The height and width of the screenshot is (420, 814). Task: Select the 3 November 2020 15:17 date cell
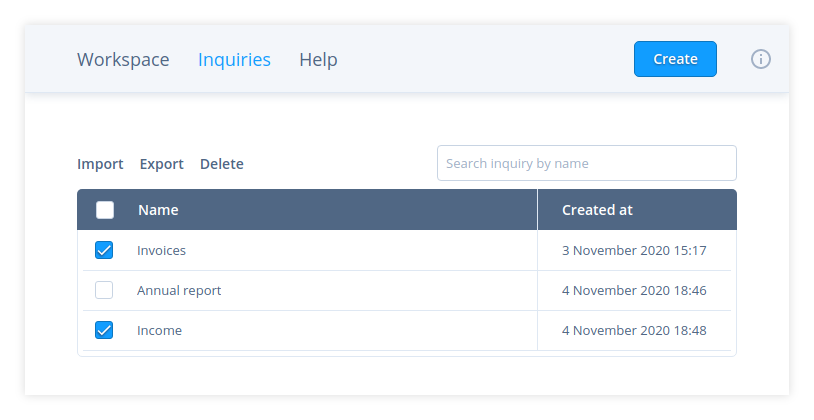634,250
